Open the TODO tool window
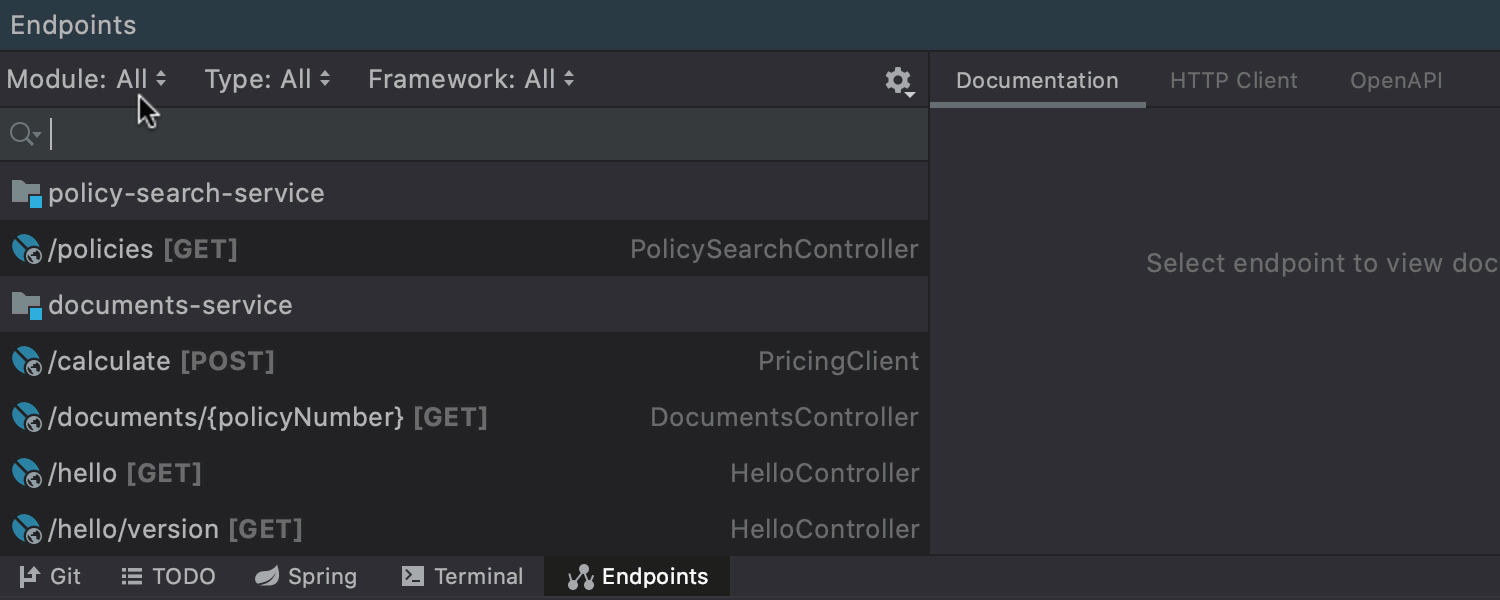Image resolution: width=1500 pixels, height=600 pixels. [x=168, y=577]
